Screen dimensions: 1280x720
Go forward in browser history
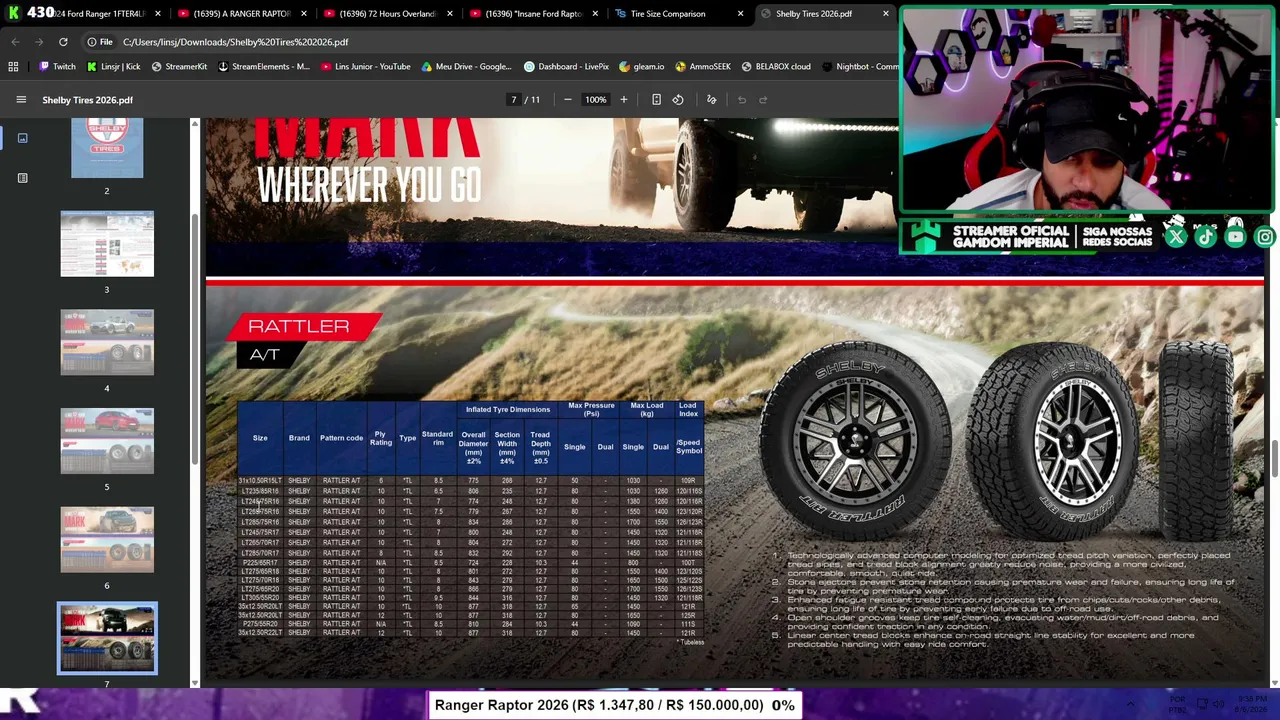(x=39, y=42)
